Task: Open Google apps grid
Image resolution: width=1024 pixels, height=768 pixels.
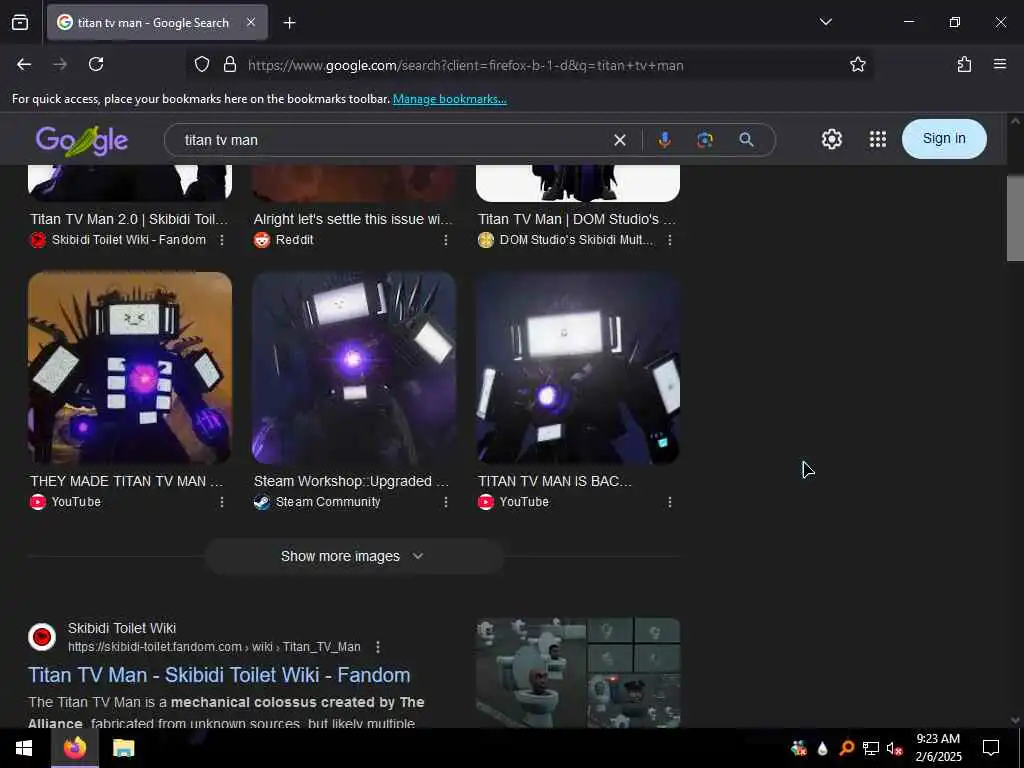Action: point(878,138)
